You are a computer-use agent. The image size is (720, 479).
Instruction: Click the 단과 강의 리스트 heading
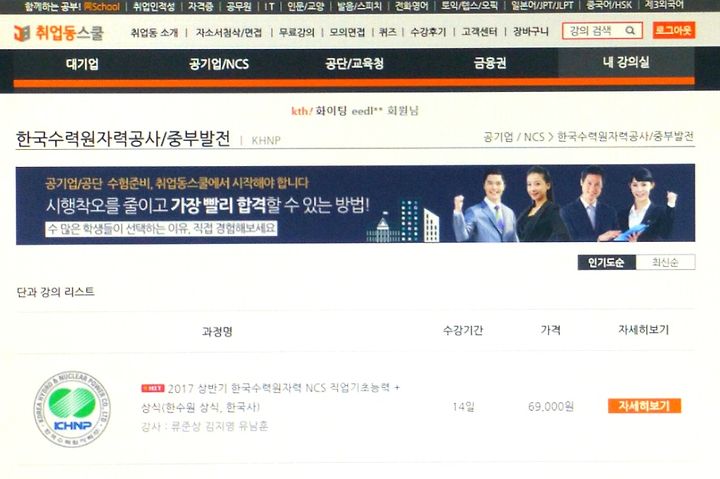click(56, 292)
